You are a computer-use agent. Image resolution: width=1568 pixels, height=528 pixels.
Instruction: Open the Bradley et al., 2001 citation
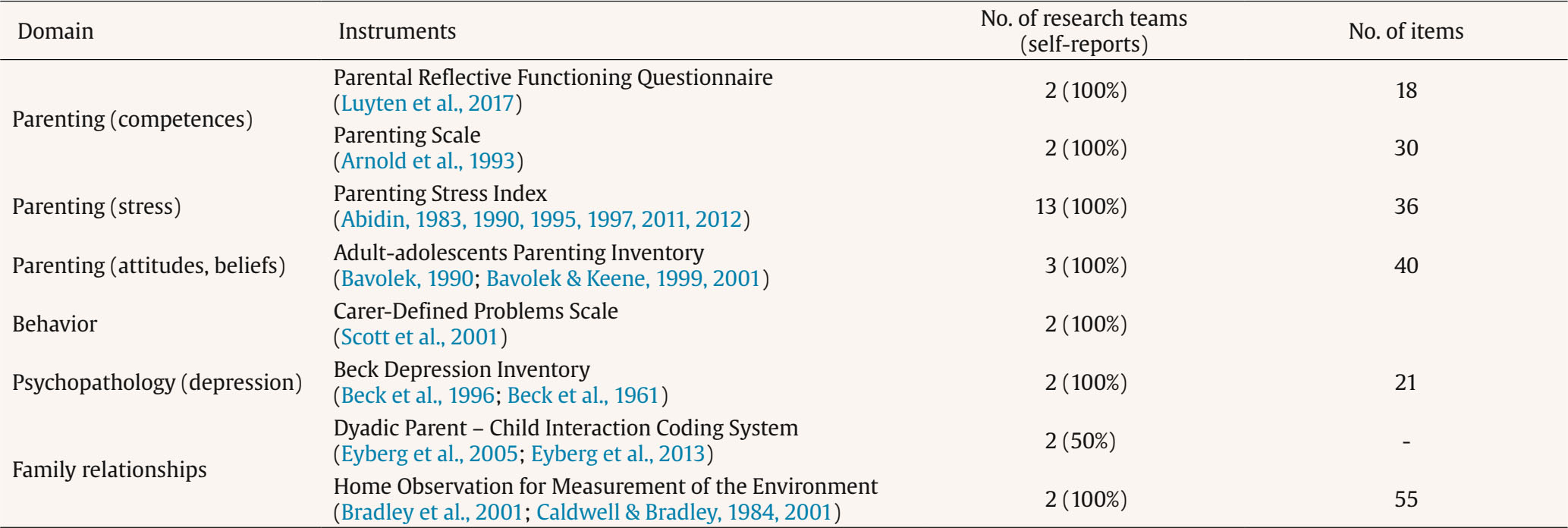432,512
